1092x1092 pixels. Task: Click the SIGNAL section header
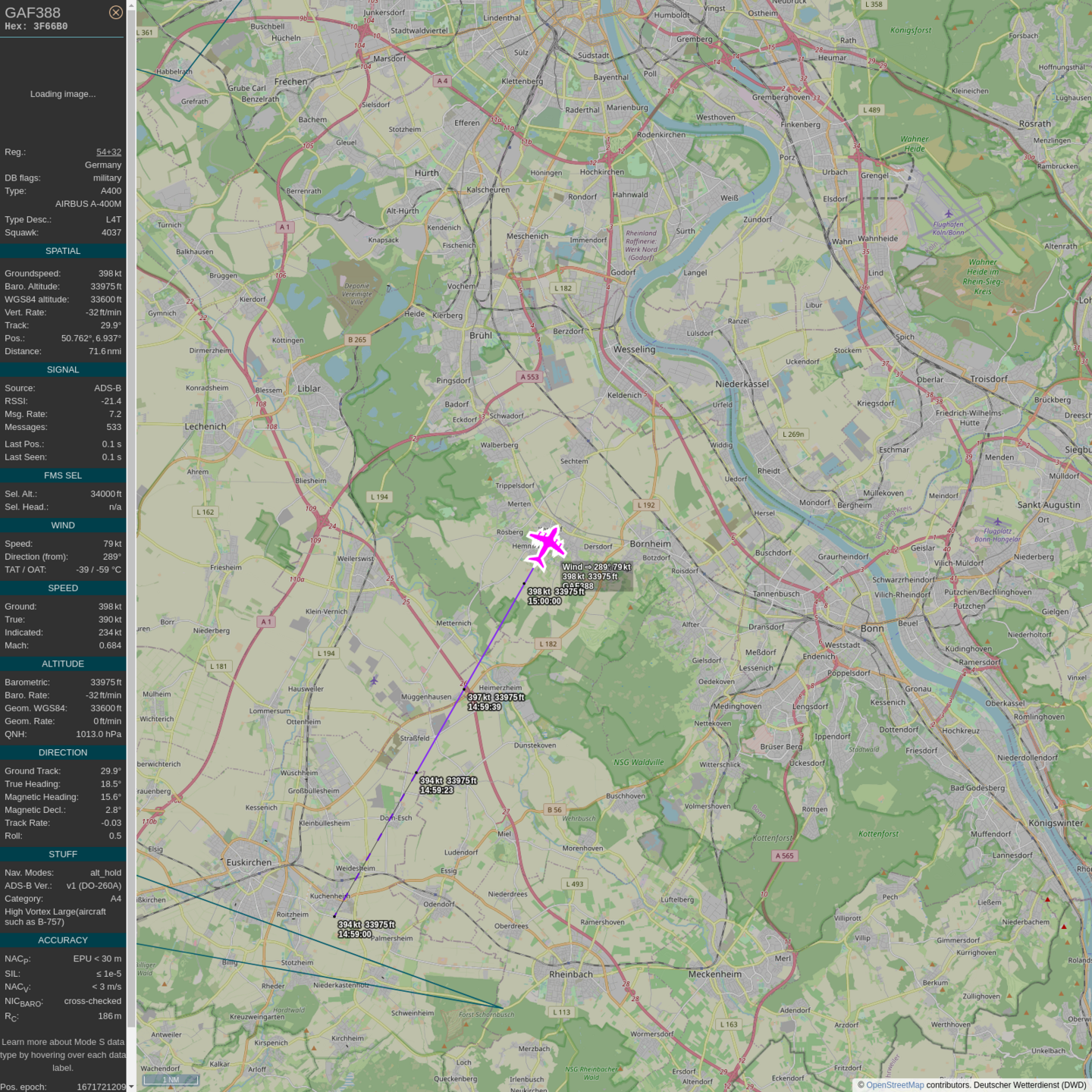[63, 370]
